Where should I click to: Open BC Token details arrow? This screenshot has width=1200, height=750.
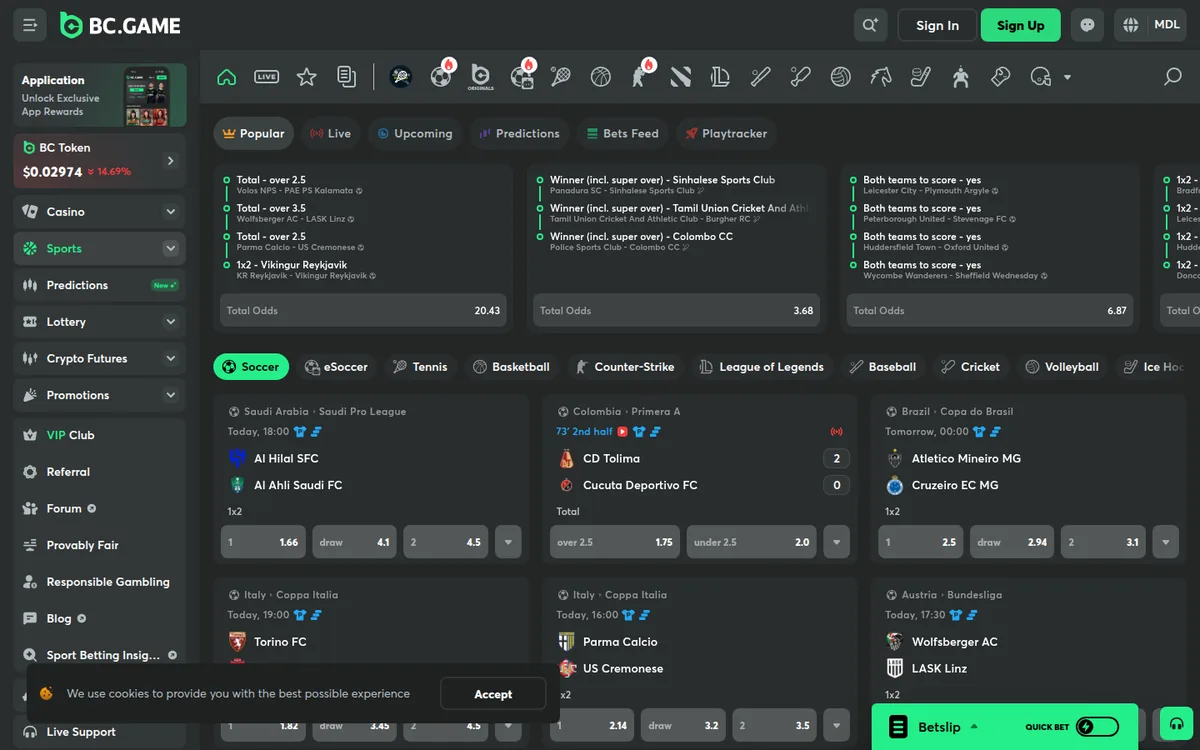170,161
